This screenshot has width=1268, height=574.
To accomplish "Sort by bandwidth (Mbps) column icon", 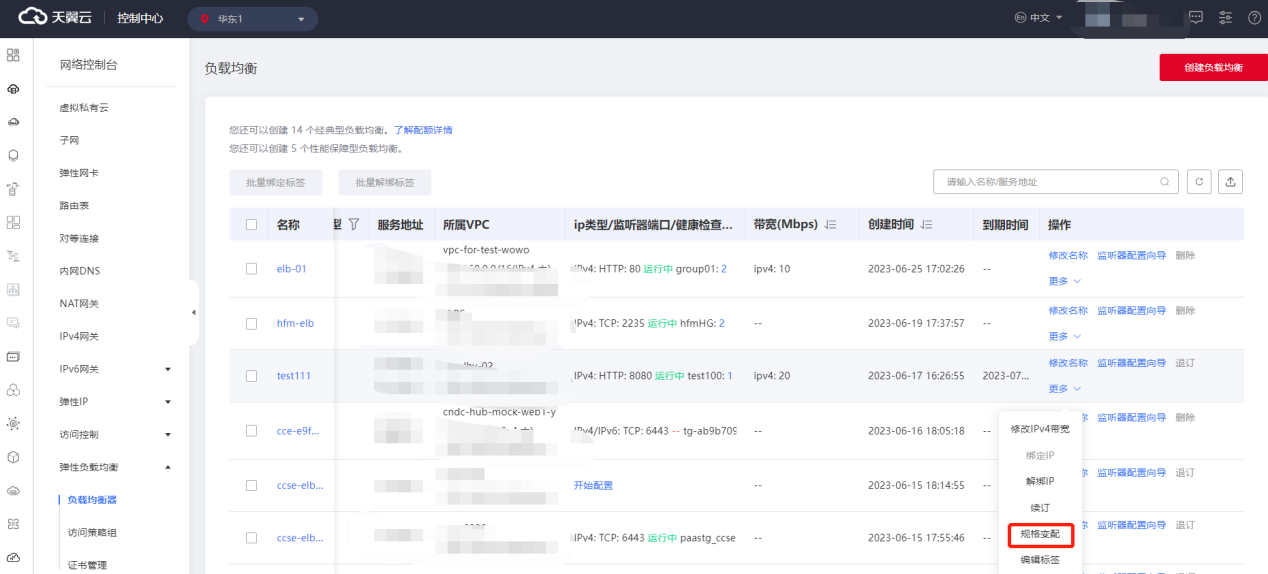I will [830, 225].
